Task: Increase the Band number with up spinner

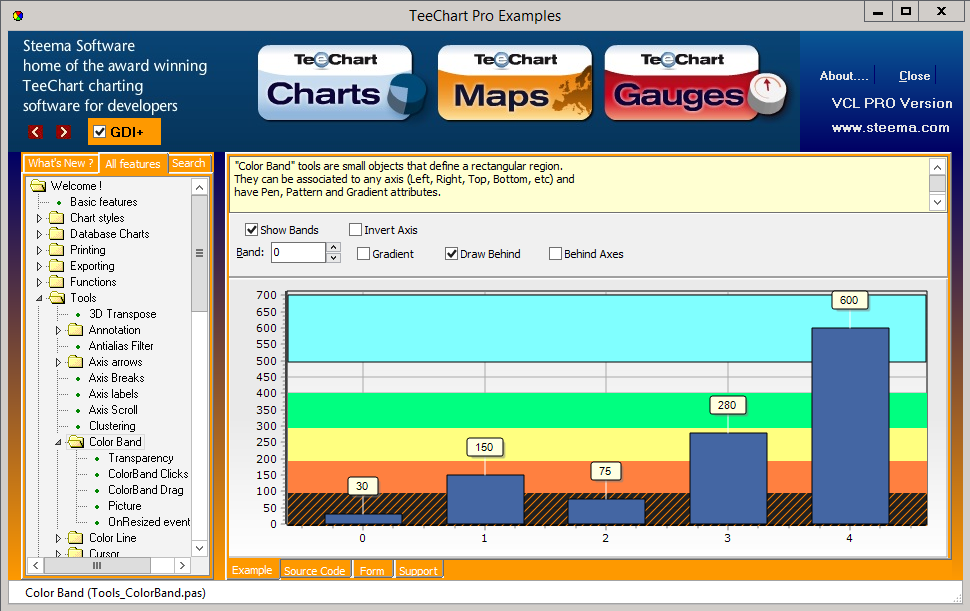Action: tap(333, 247)
